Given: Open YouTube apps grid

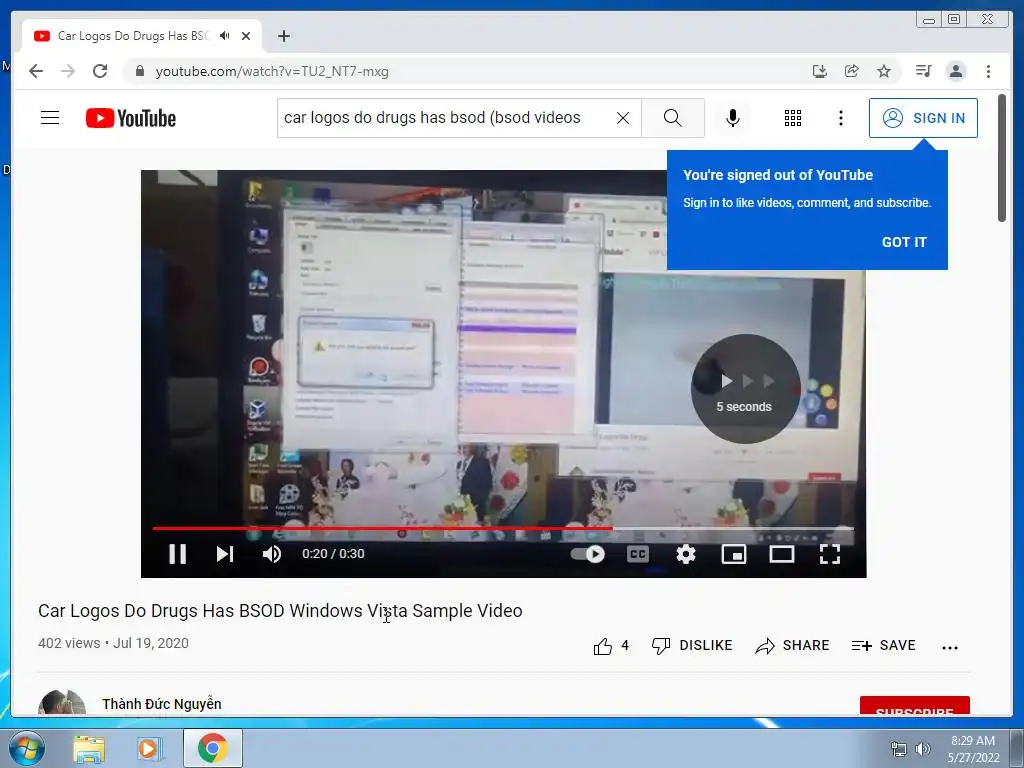Looking at the screenshot, I should (793, 118).
